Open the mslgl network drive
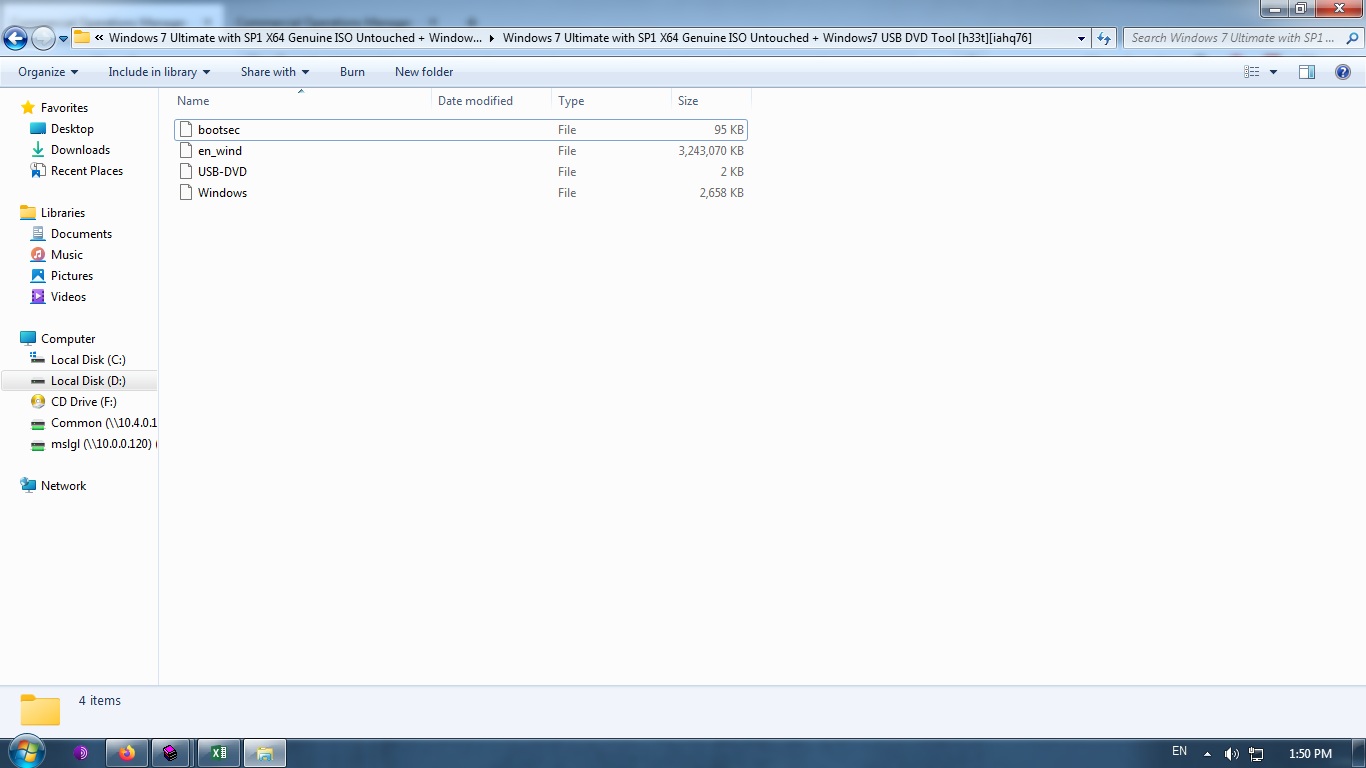 pos(94,444)
